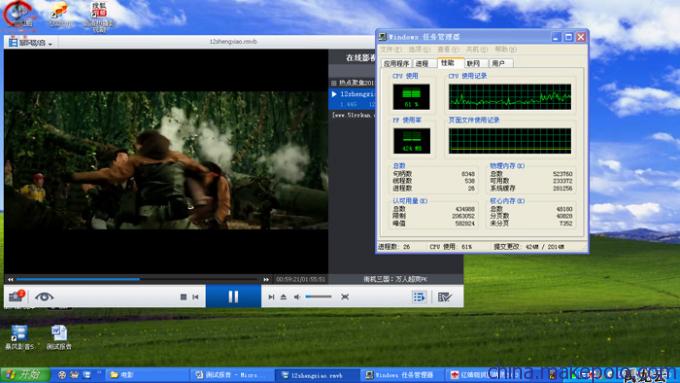680x383 pixels.
Task: Click the eye icon in player bar
Action: [x=44, y=297]
